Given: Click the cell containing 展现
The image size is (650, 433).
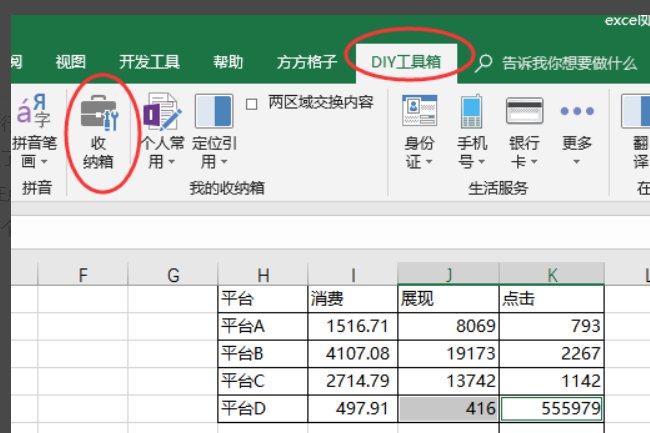Looking at the screenshot, I should click(x=448, y=299).
